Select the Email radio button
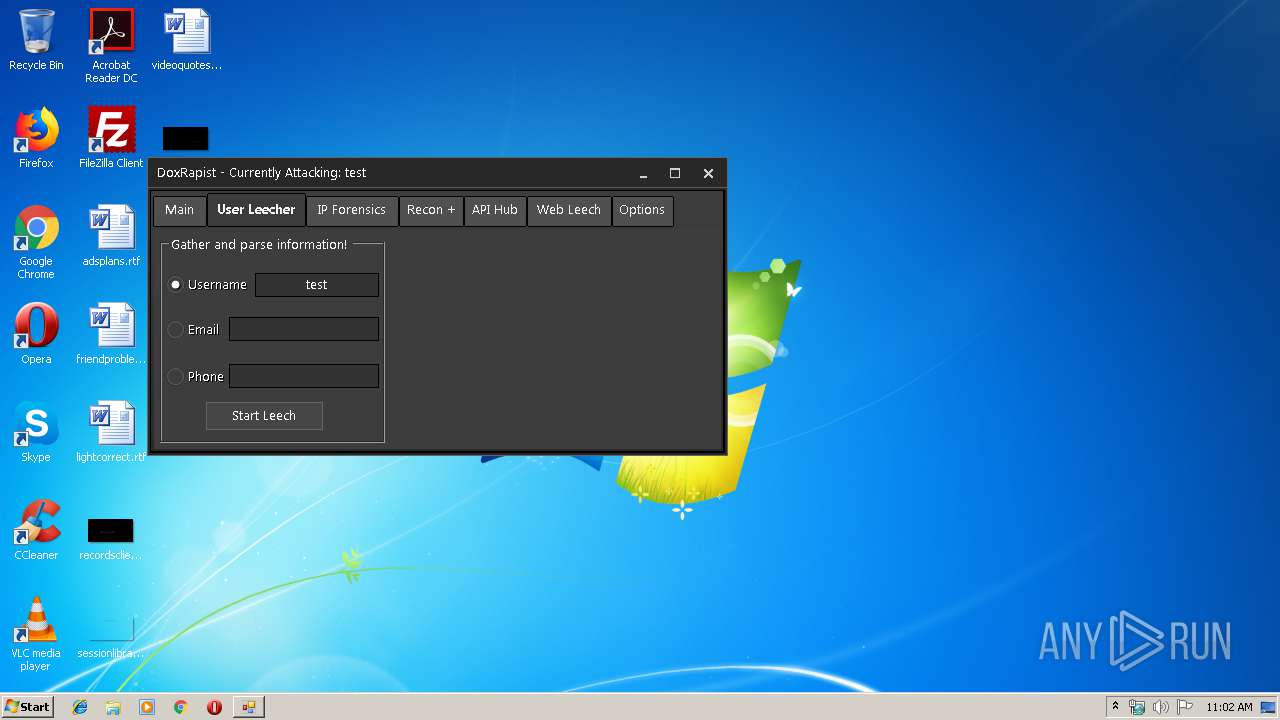1280x720 pixels. pyautogui.click(x=176, y=329)
